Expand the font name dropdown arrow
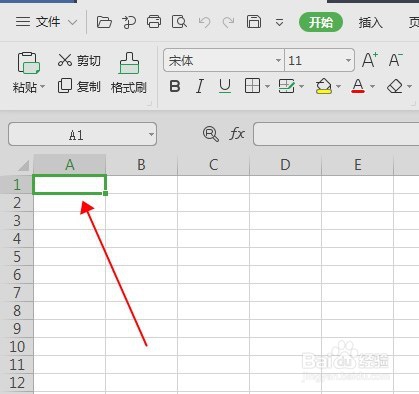 click(x=279, y=61)
